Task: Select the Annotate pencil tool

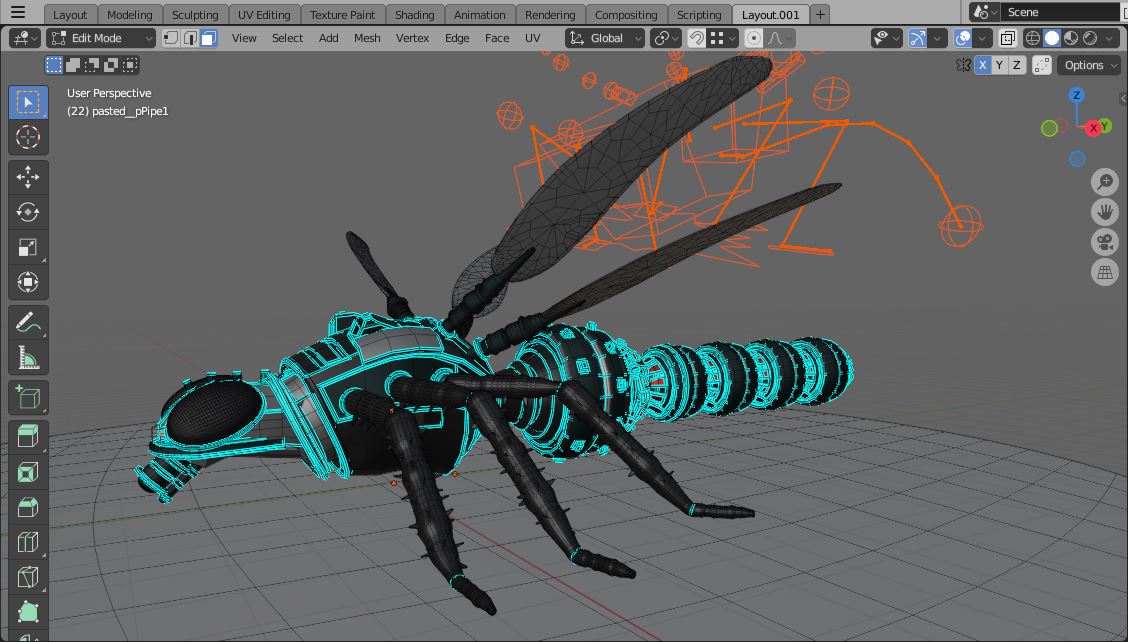Action: [28, 322]
